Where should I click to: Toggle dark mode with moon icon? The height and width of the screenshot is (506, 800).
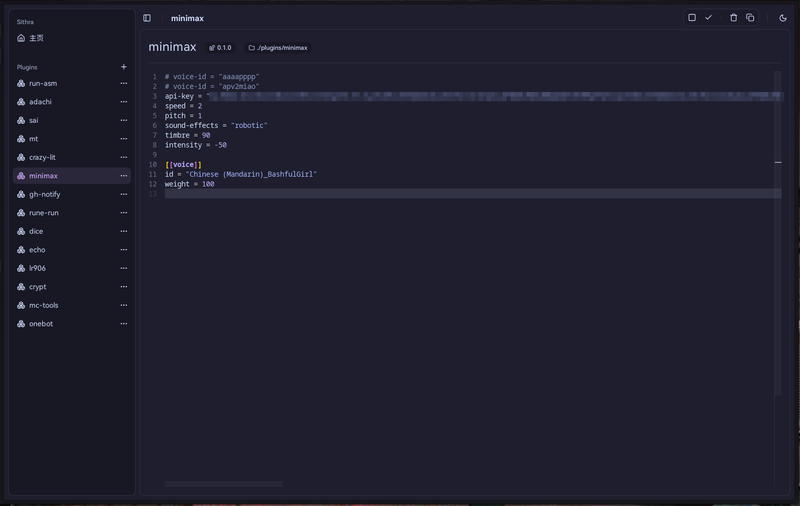pyautogui.click(x=783, y=18)
